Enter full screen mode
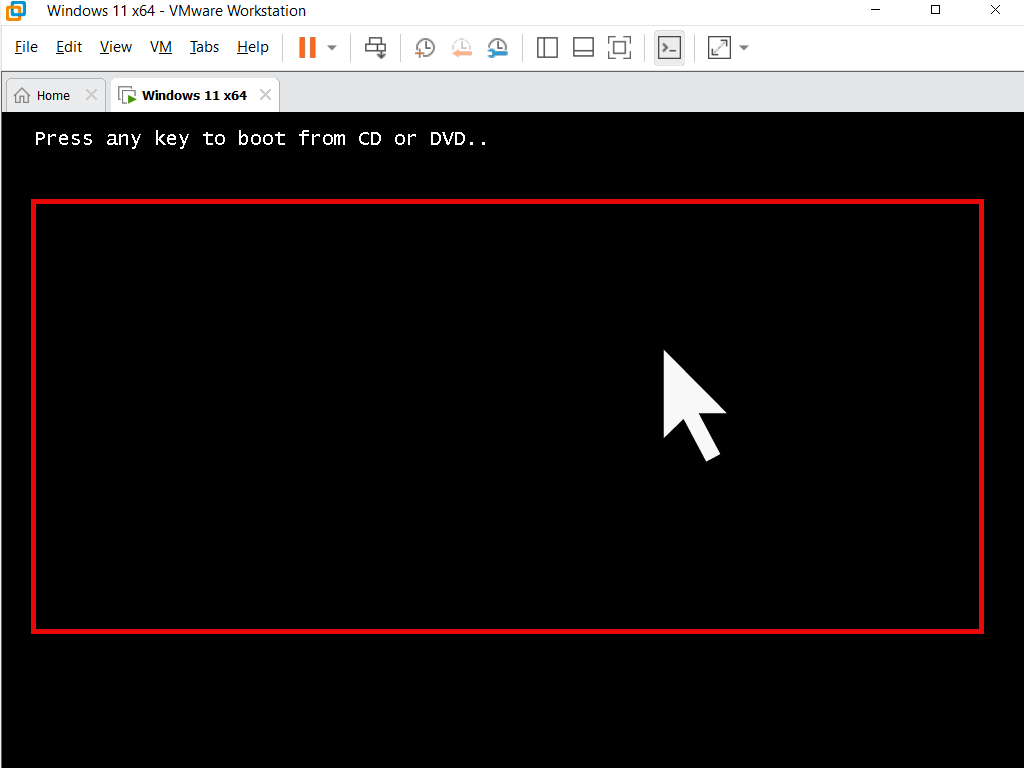 (619, 47)
